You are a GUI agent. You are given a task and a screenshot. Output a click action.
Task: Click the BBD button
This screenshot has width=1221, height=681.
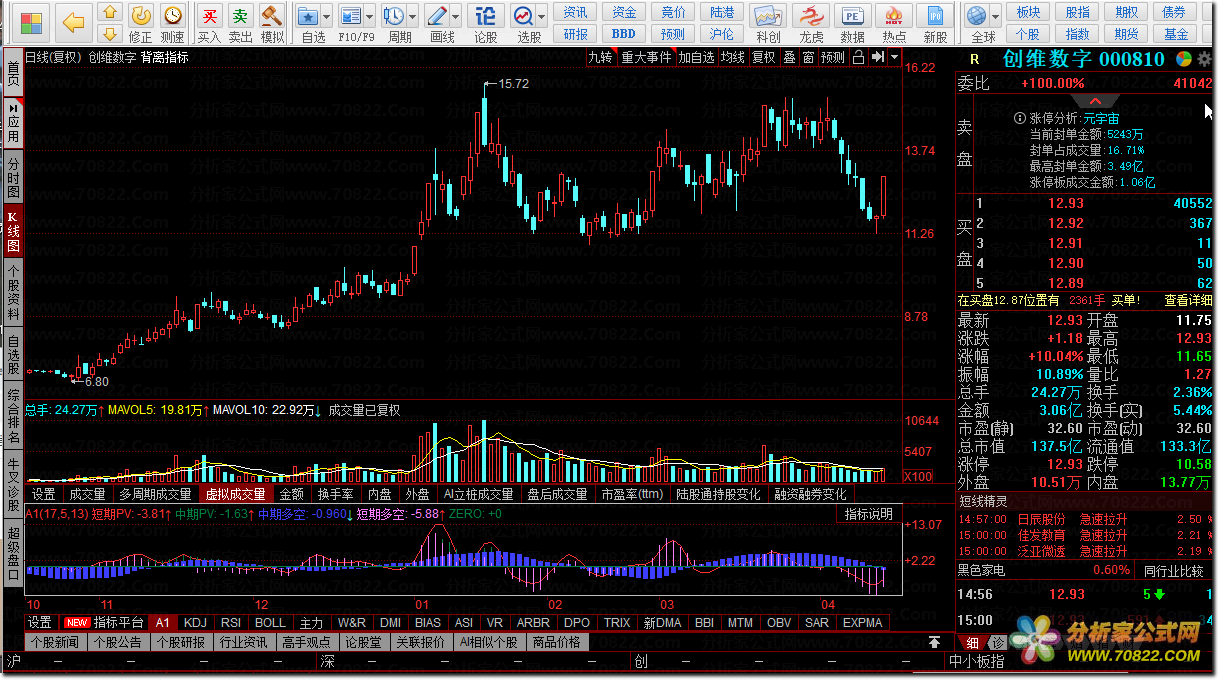[x=624, y=34]
